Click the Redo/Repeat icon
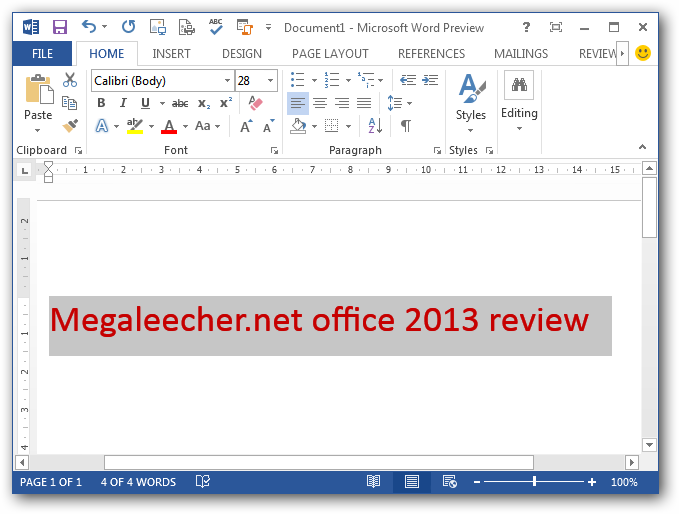The height and width of the screenshot is (514, 679). (128, 27)
